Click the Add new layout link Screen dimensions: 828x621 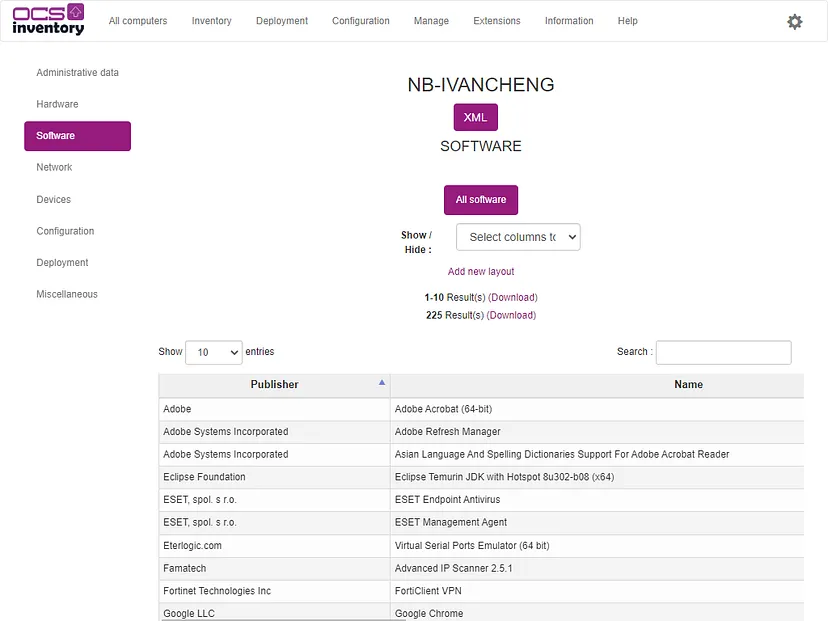click(x=481, y=271)
